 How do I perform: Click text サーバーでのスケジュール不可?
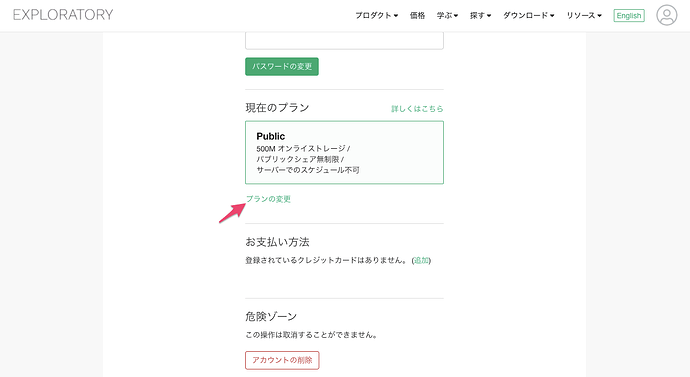[308, 170]
